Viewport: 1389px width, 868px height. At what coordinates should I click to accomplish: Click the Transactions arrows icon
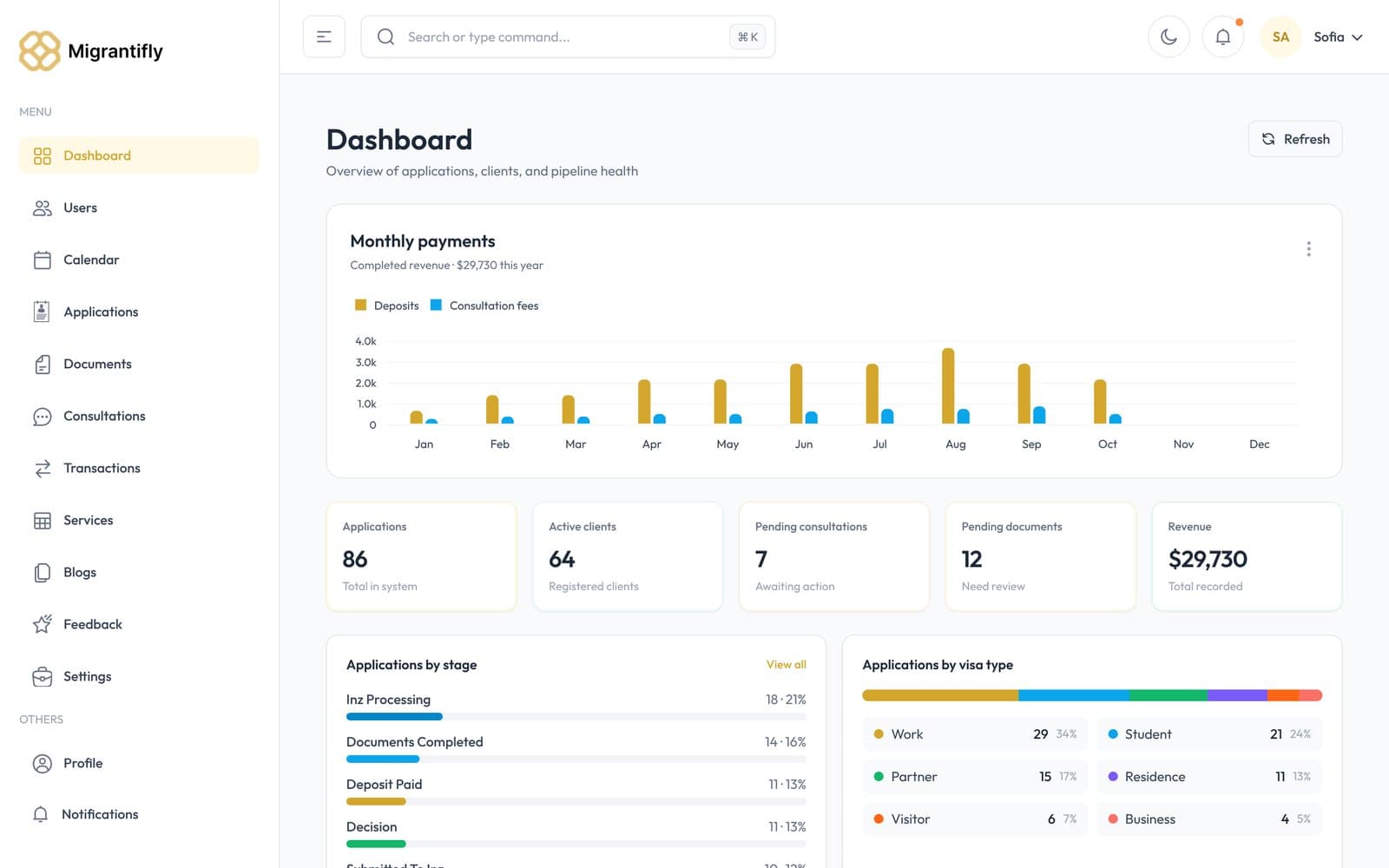[42, 469]
